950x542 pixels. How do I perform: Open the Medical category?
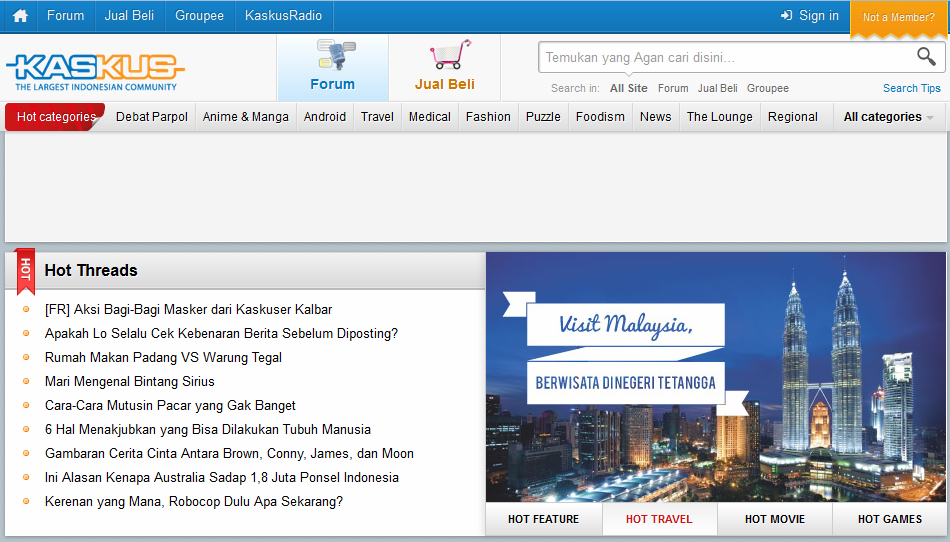coord(430,117)
